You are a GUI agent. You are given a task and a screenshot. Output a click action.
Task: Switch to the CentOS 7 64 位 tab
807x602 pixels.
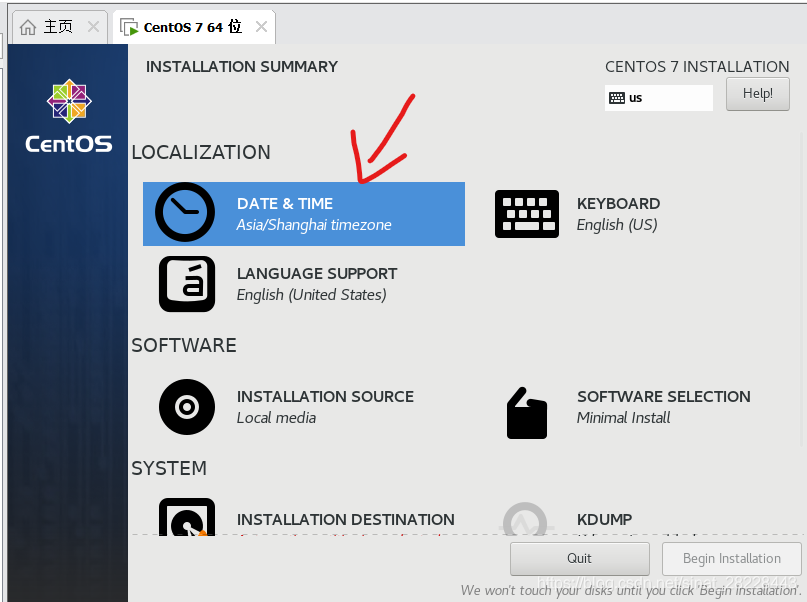194,27
